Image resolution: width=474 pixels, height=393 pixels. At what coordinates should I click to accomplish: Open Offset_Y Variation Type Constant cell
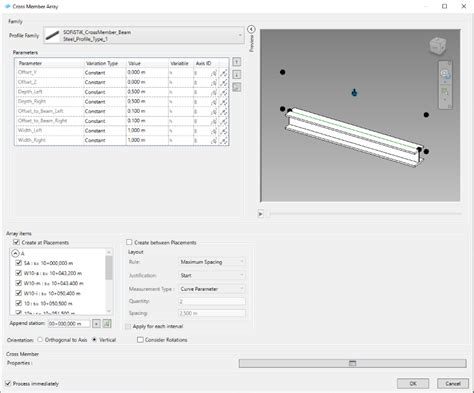pyautogui.click(x=105, y=73)
